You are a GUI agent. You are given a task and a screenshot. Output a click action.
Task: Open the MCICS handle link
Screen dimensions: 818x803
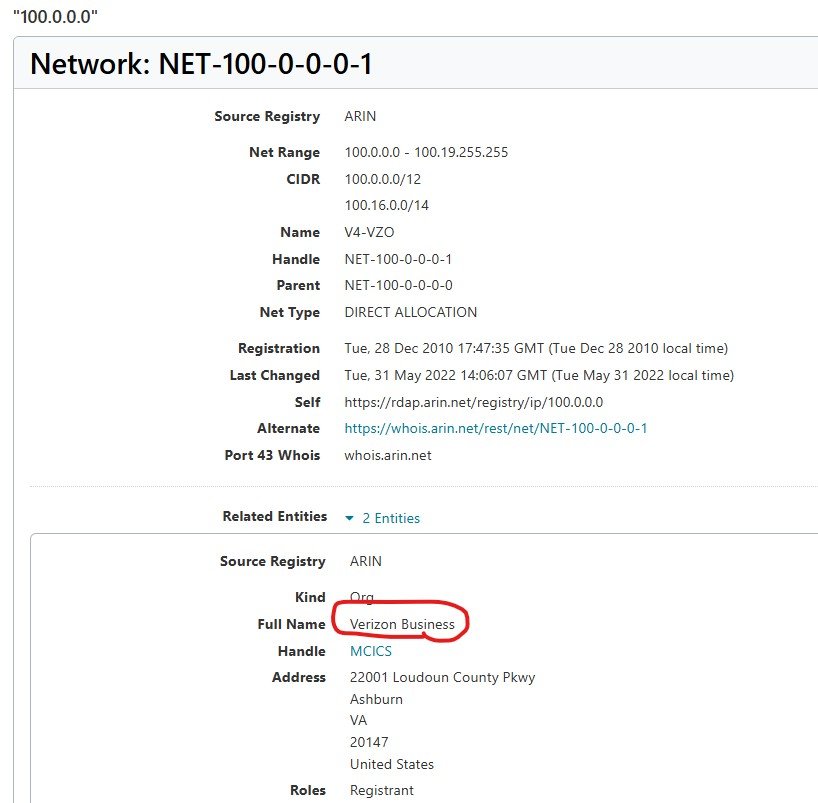tap(370, 651)
